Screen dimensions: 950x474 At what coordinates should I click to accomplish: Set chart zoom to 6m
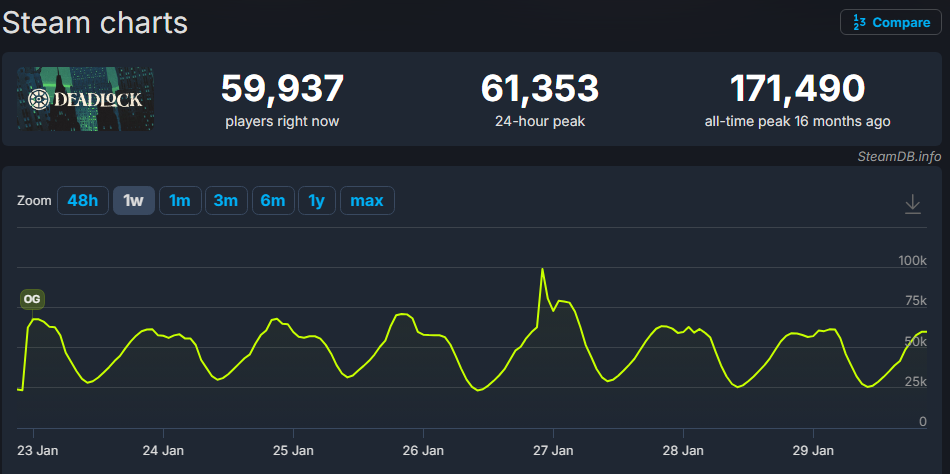click(x=273, y=201)
